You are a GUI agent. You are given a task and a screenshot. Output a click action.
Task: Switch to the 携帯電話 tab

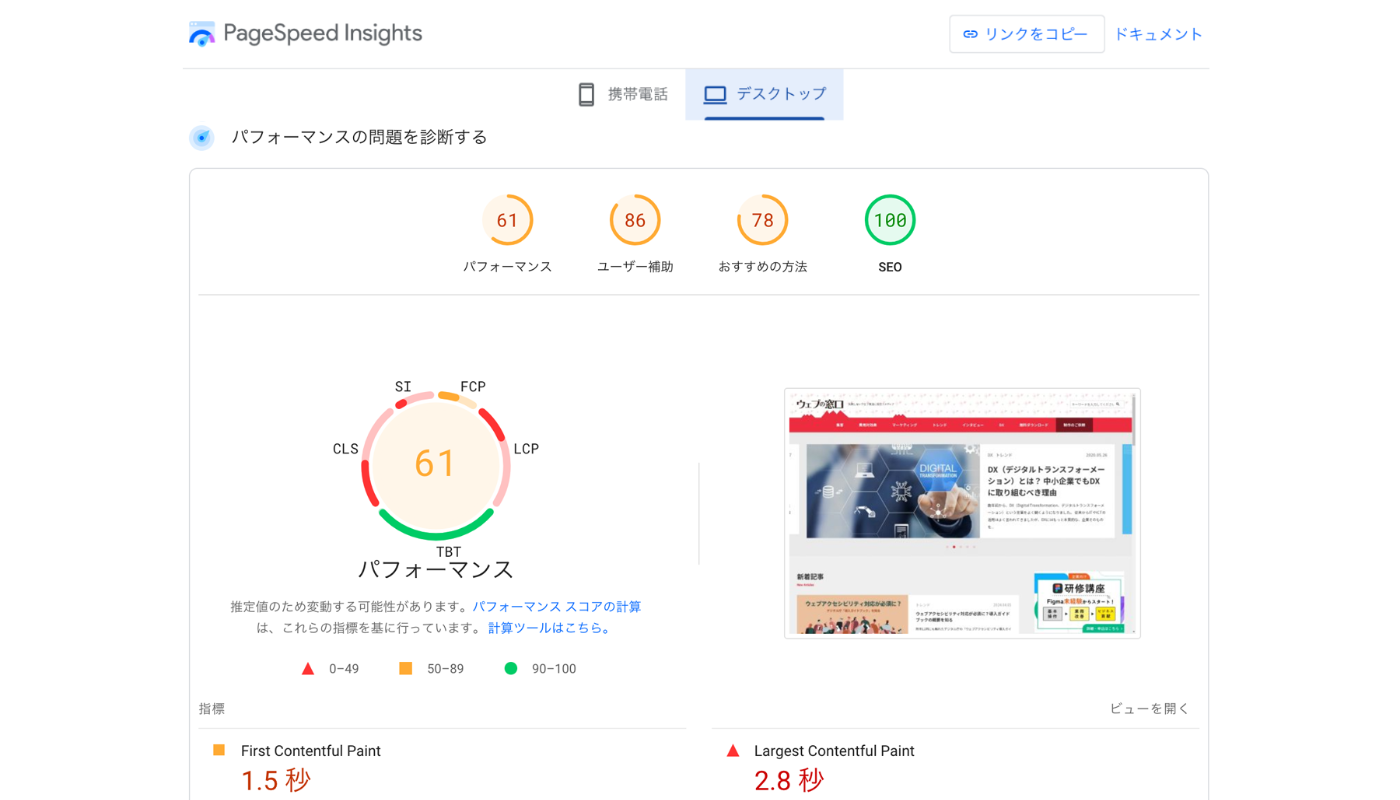pos(622,95)
